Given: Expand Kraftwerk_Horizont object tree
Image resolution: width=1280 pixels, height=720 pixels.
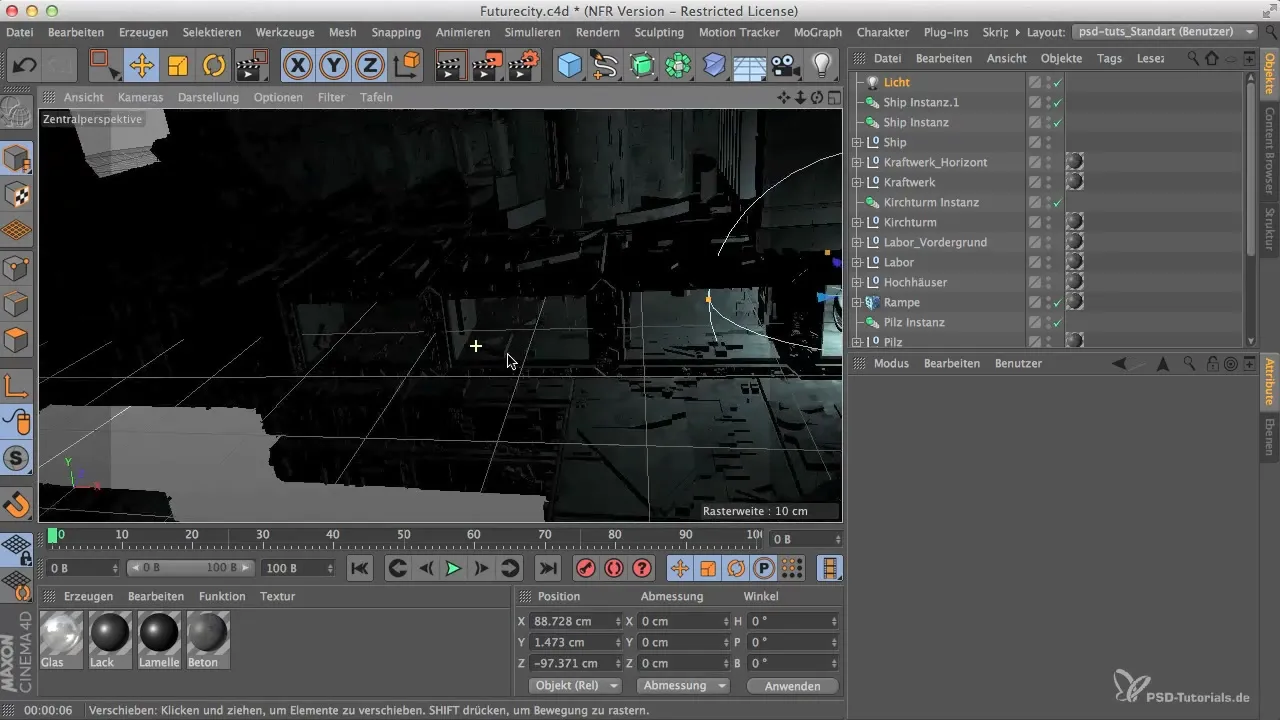Looking at the screenshot, I should (x=857, y=162).
